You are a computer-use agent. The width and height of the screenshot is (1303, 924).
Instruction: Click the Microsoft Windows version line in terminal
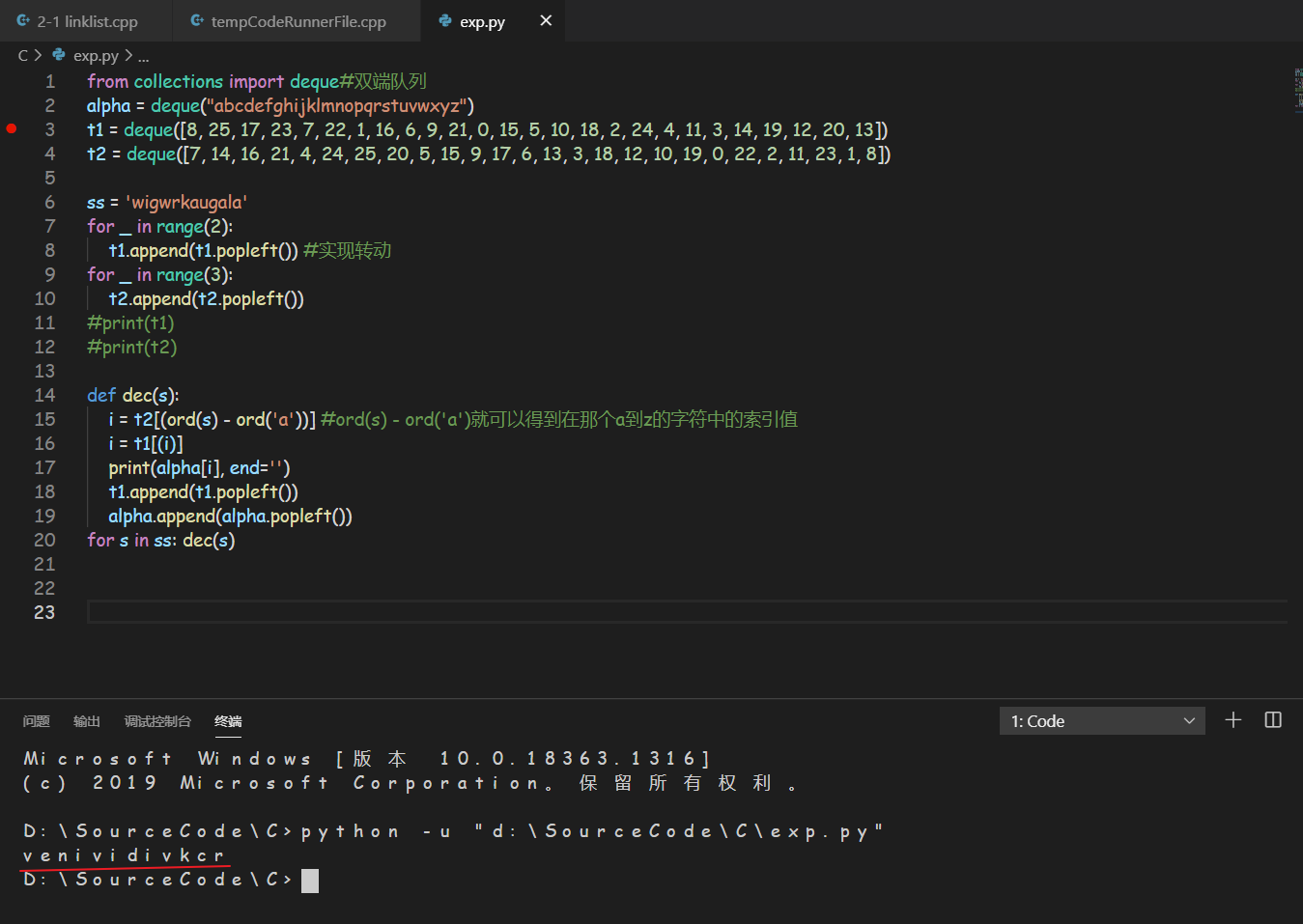[x=367, y=759]
